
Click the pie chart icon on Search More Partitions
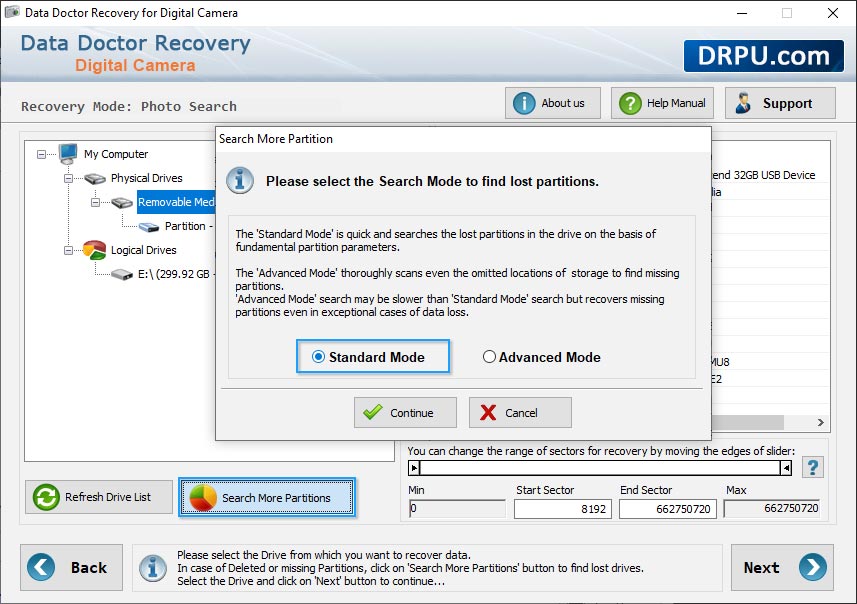tap(203, 498)
